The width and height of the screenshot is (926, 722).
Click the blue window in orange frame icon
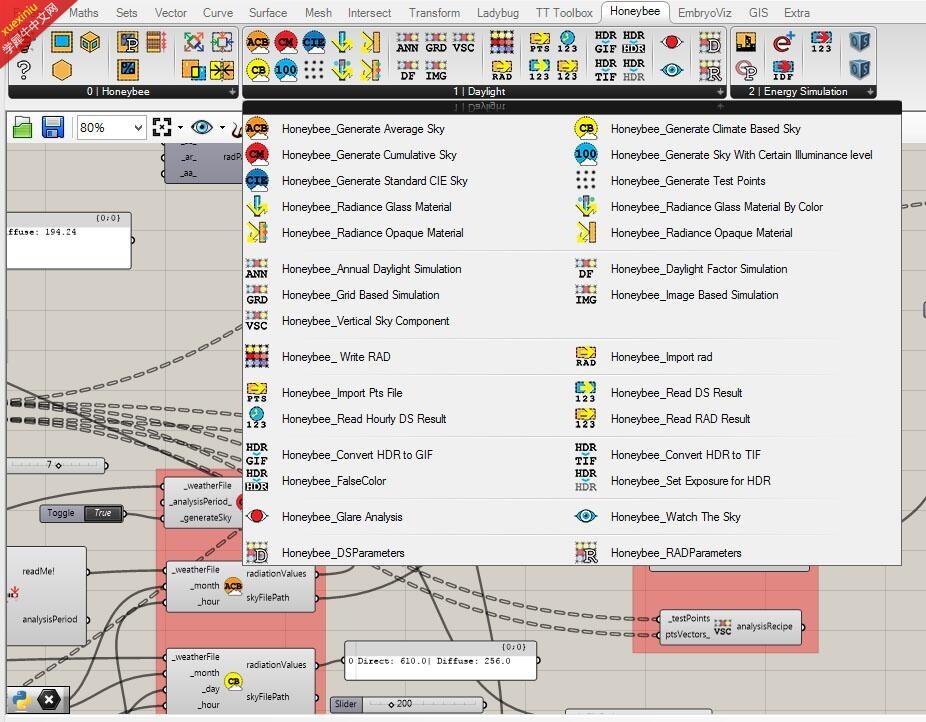61,42
